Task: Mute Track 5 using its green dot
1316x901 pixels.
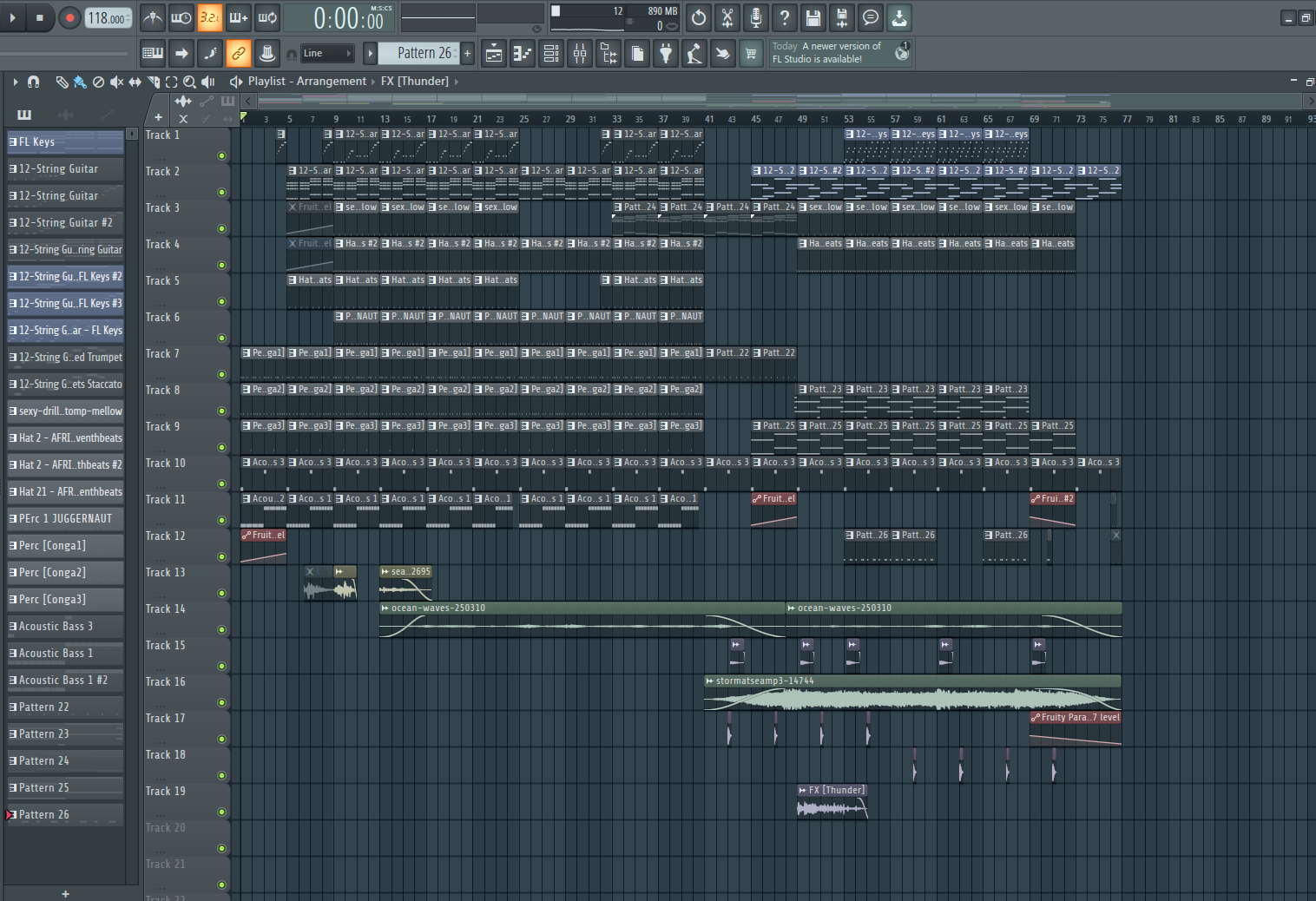Action: (x=222, y=302)
